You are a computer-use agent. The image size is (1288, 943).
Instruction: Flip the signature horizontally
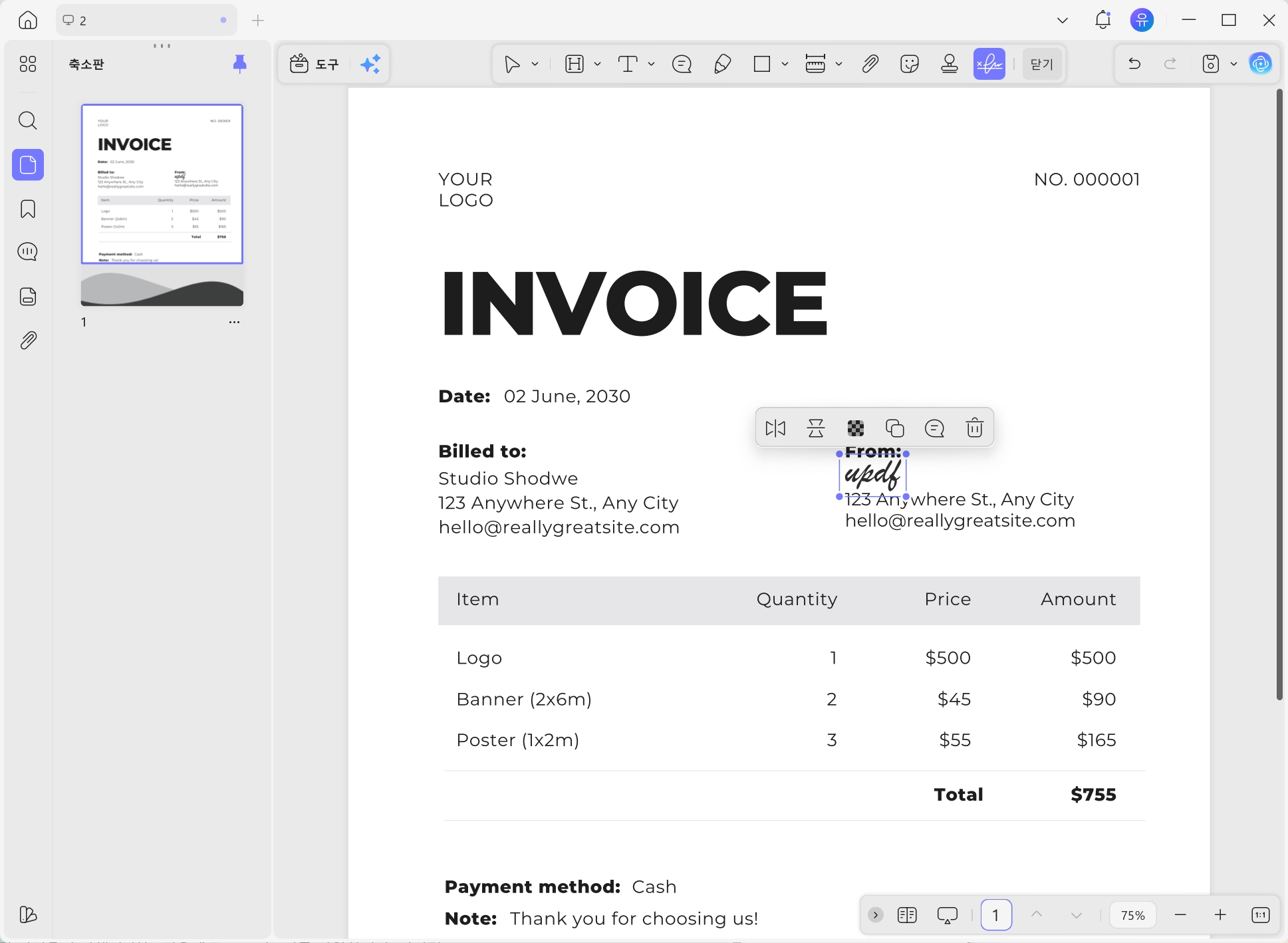coord(775,428)
